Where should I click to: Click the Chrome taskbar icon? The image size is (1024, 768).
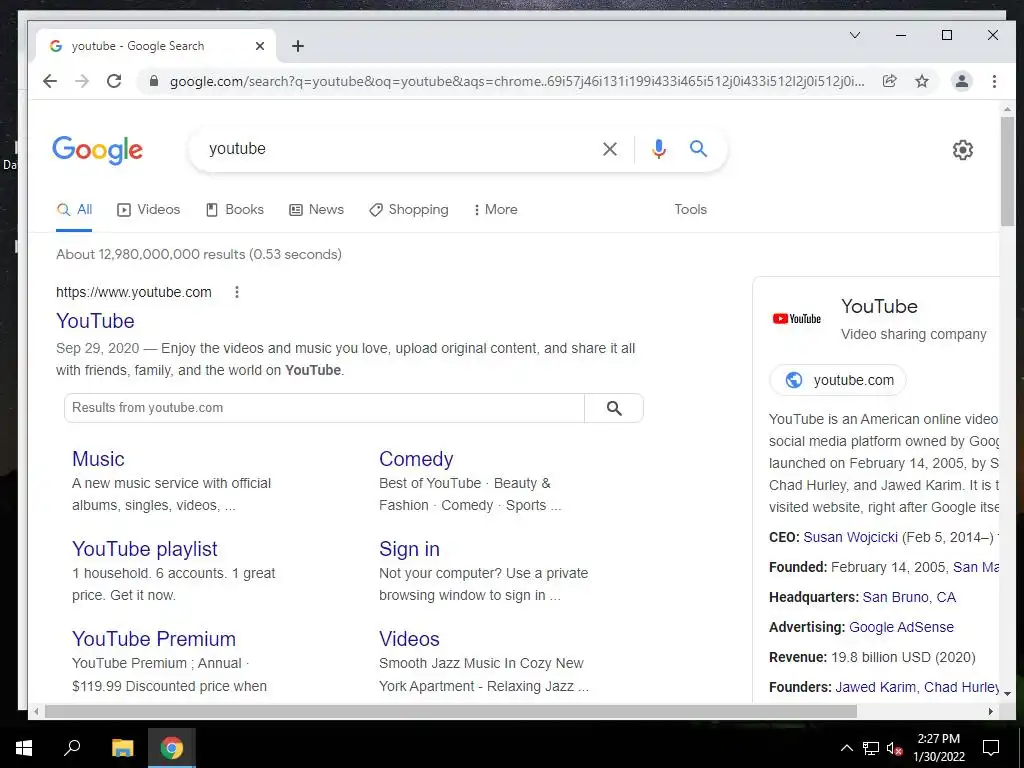pyautogui.click(x=172, y=748)
